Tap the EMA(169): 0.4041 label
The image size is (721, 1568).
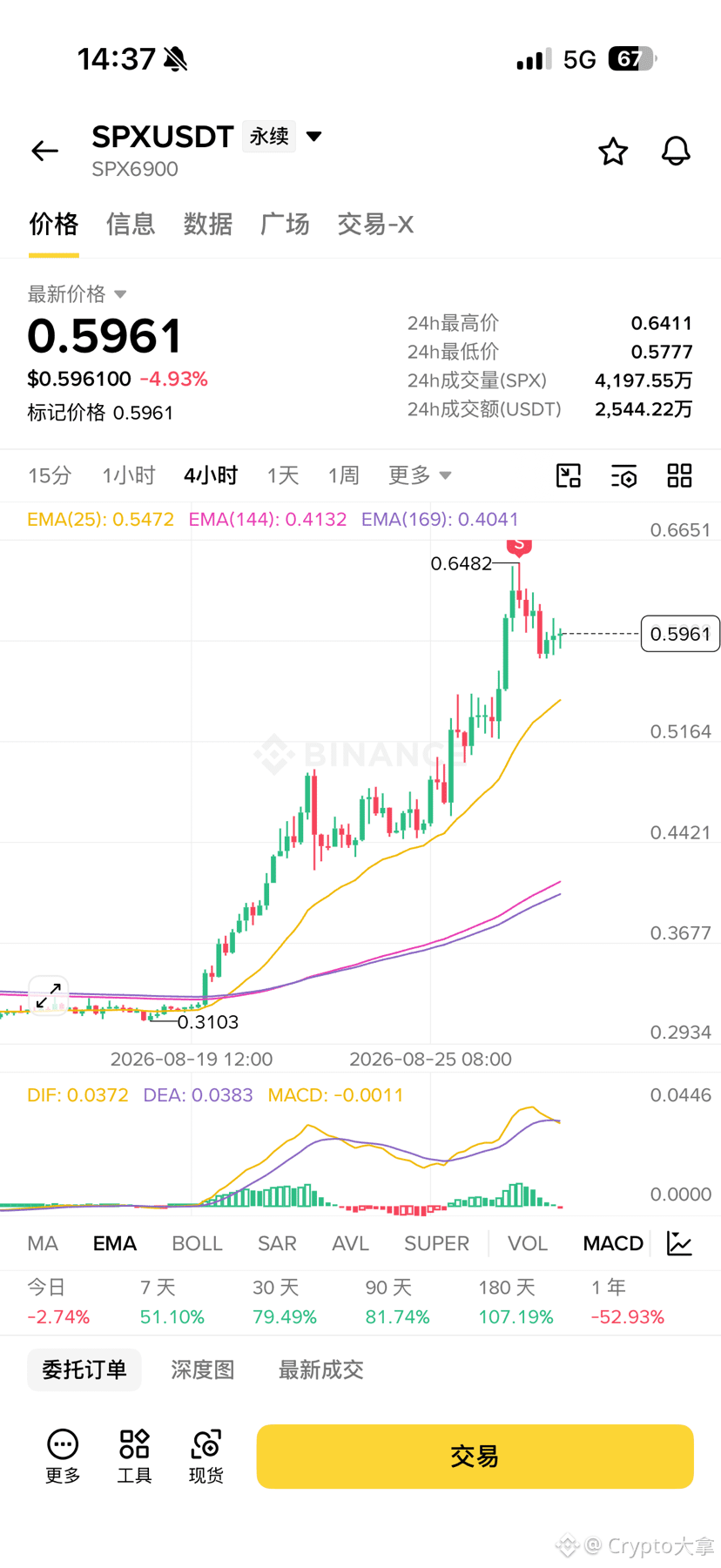(x=440, y=520)
